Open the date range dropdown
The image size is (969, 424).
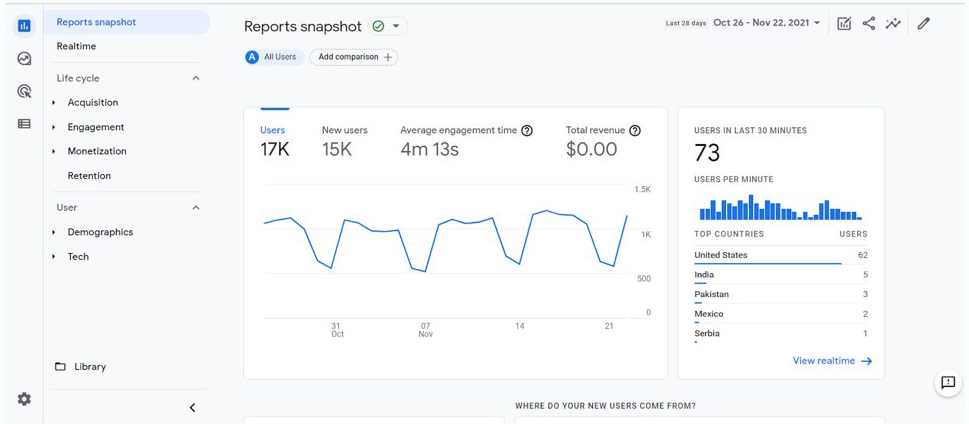767,23
